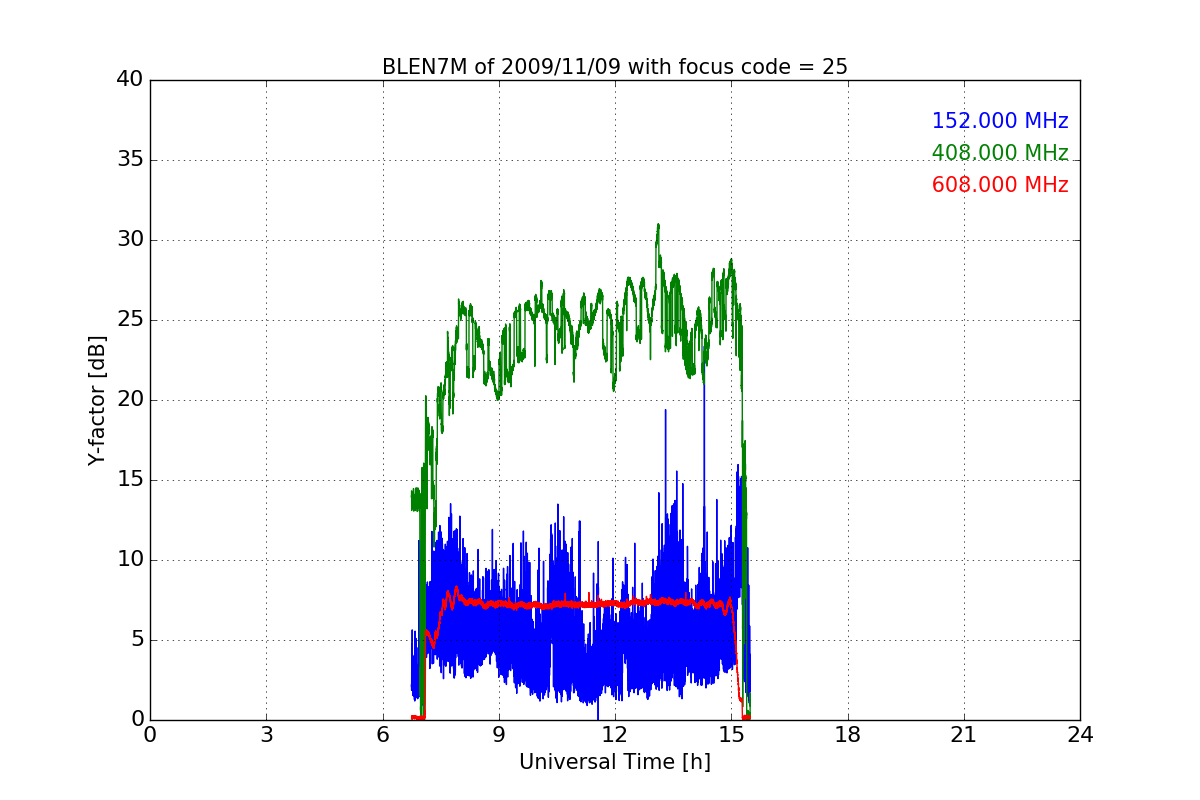The image size is (1200, 800).
Task: Select the y-axis tick label 20
Action: pyautogui.click(x=130, y=400)
